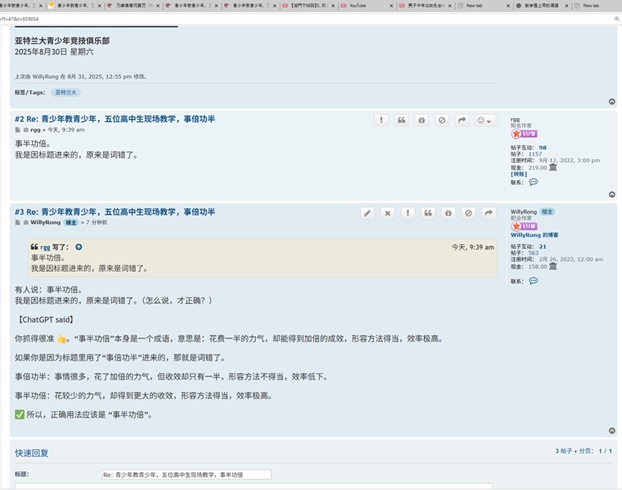Image resolution: width=622 pixels, height=490 pixels.
Task: Report post #2 using the exclamation icon
Action: click(x=381, y=120)
